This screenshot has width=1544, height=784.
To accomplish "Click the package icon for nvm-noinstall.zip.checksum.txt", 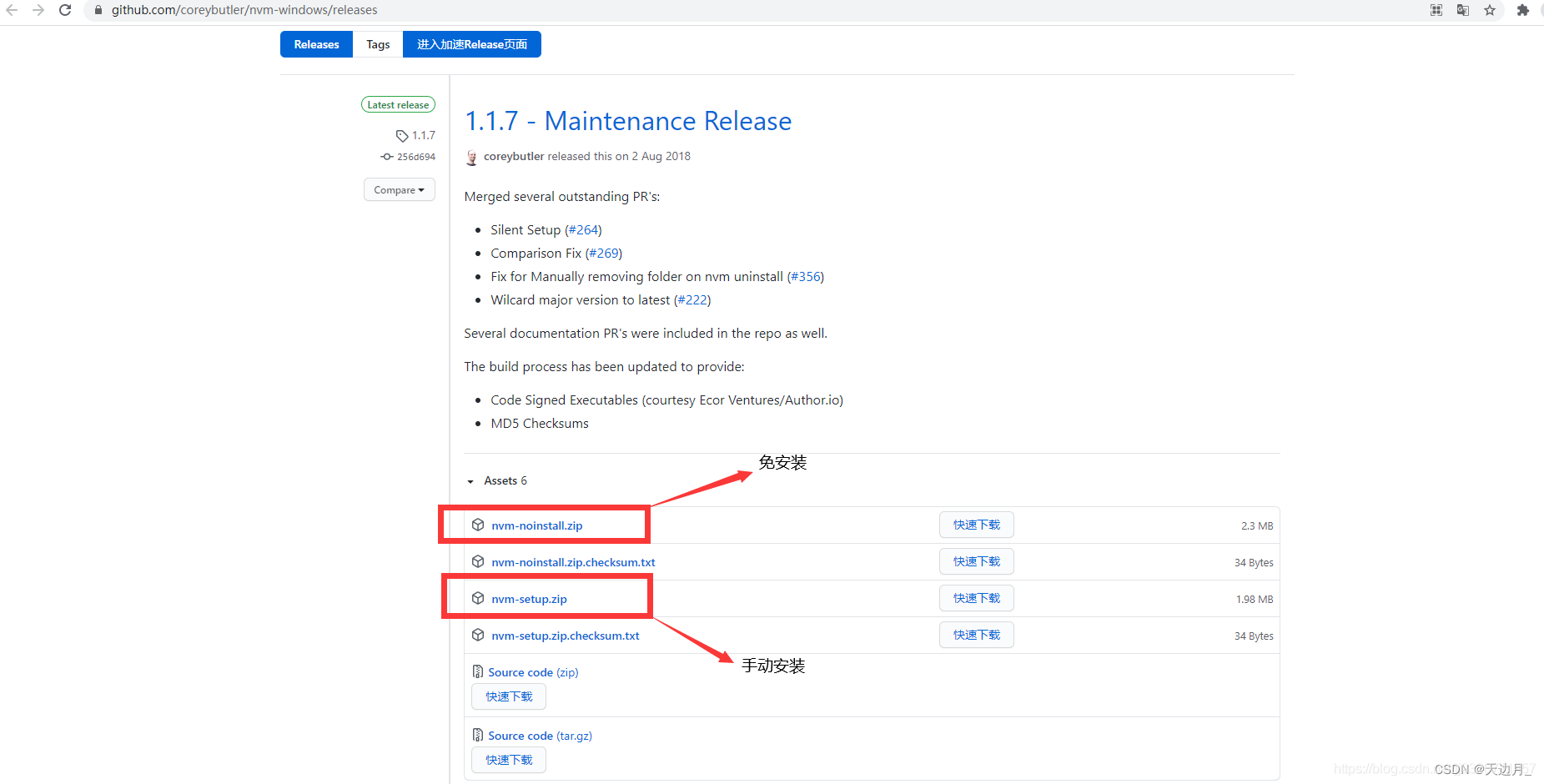I will pyautogui.click(x=478, y=561).
